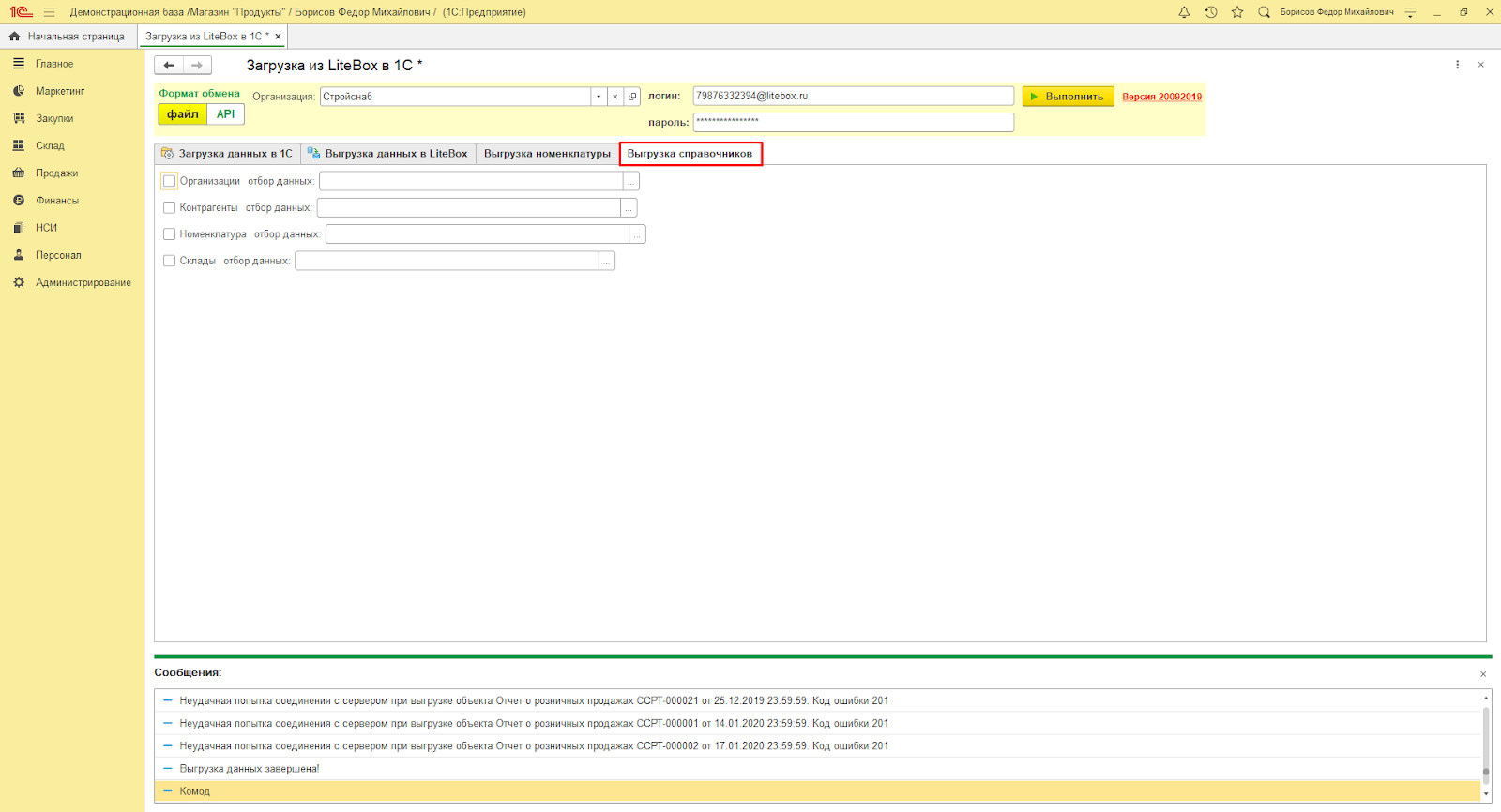
Task: Tick the Организации checkbox
Action: coord(170,181)
